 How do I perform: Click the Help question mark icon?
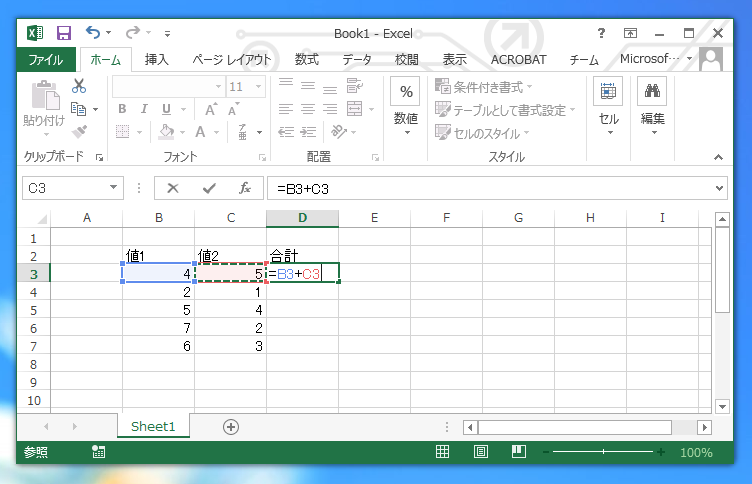[x=601, y=33]
